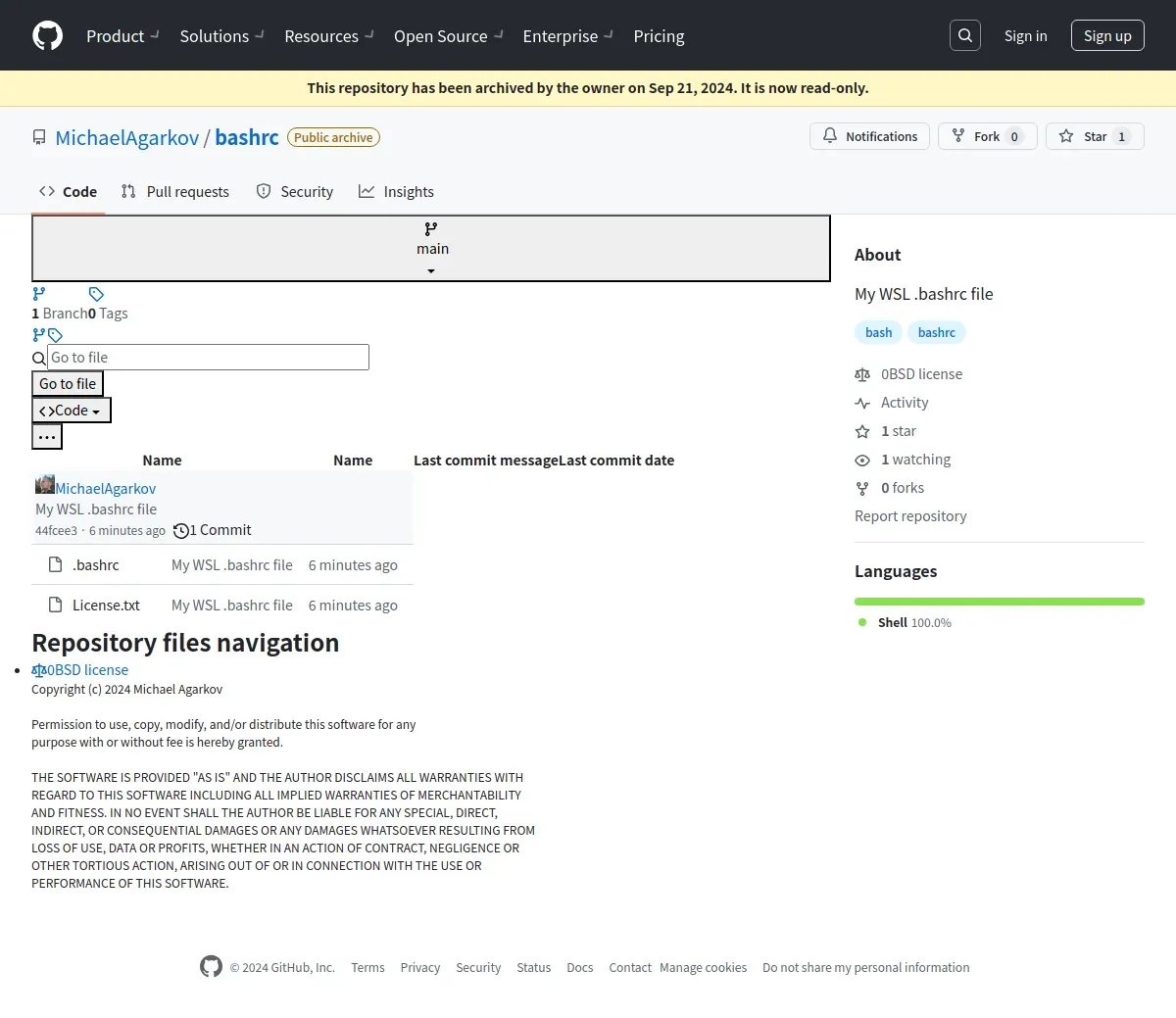
Task: Click the eye icon beside 1 watching
Action: pyautogui.click(x=862, y=460)
